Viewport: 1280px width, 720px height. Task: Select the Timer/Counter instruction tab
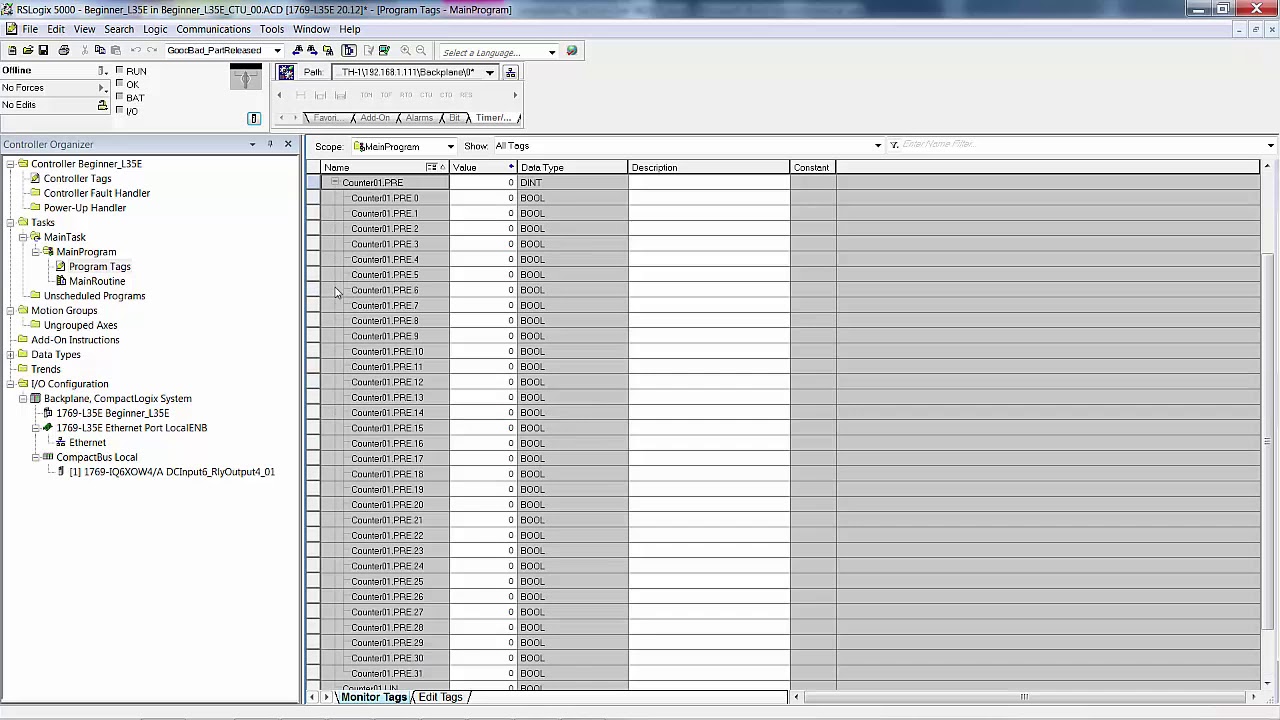493,118
